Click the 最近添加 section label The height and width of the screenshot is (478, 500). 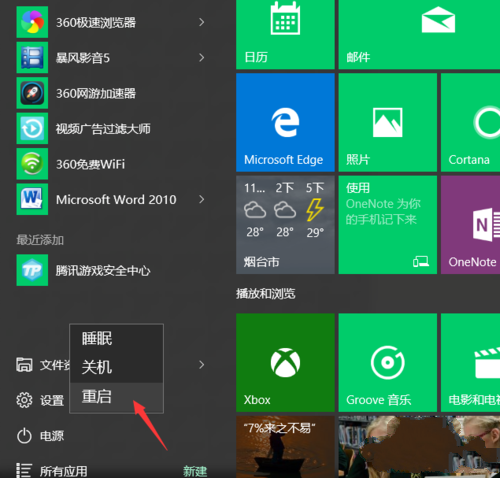click(40, 240)
